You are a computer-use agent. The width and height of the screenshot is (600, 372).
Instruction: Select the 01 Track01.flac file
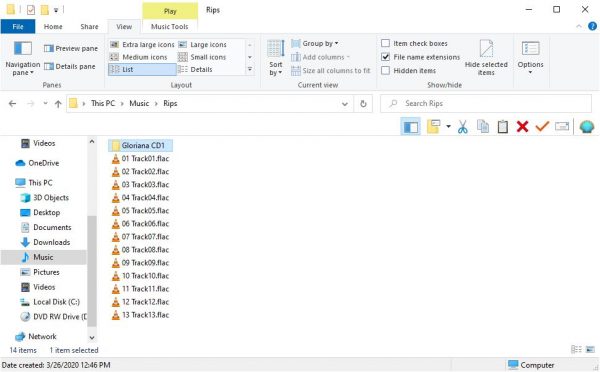coord(140,158)
